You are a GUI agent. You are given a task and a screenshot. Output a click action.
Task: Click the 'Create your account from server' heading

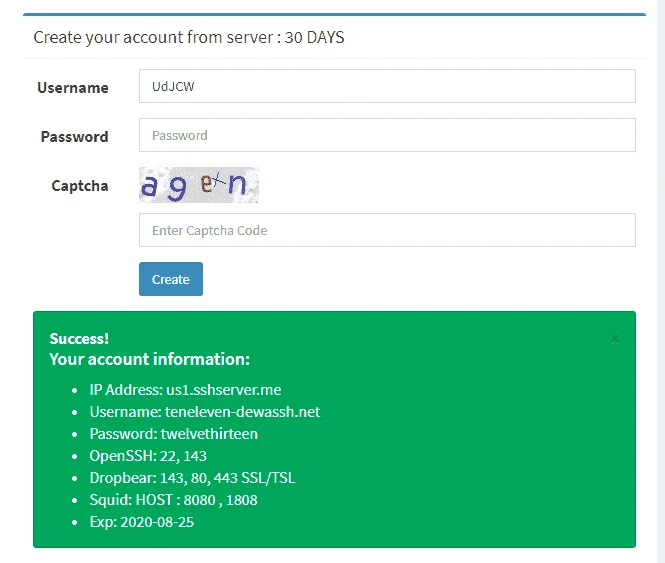(189, 37)
